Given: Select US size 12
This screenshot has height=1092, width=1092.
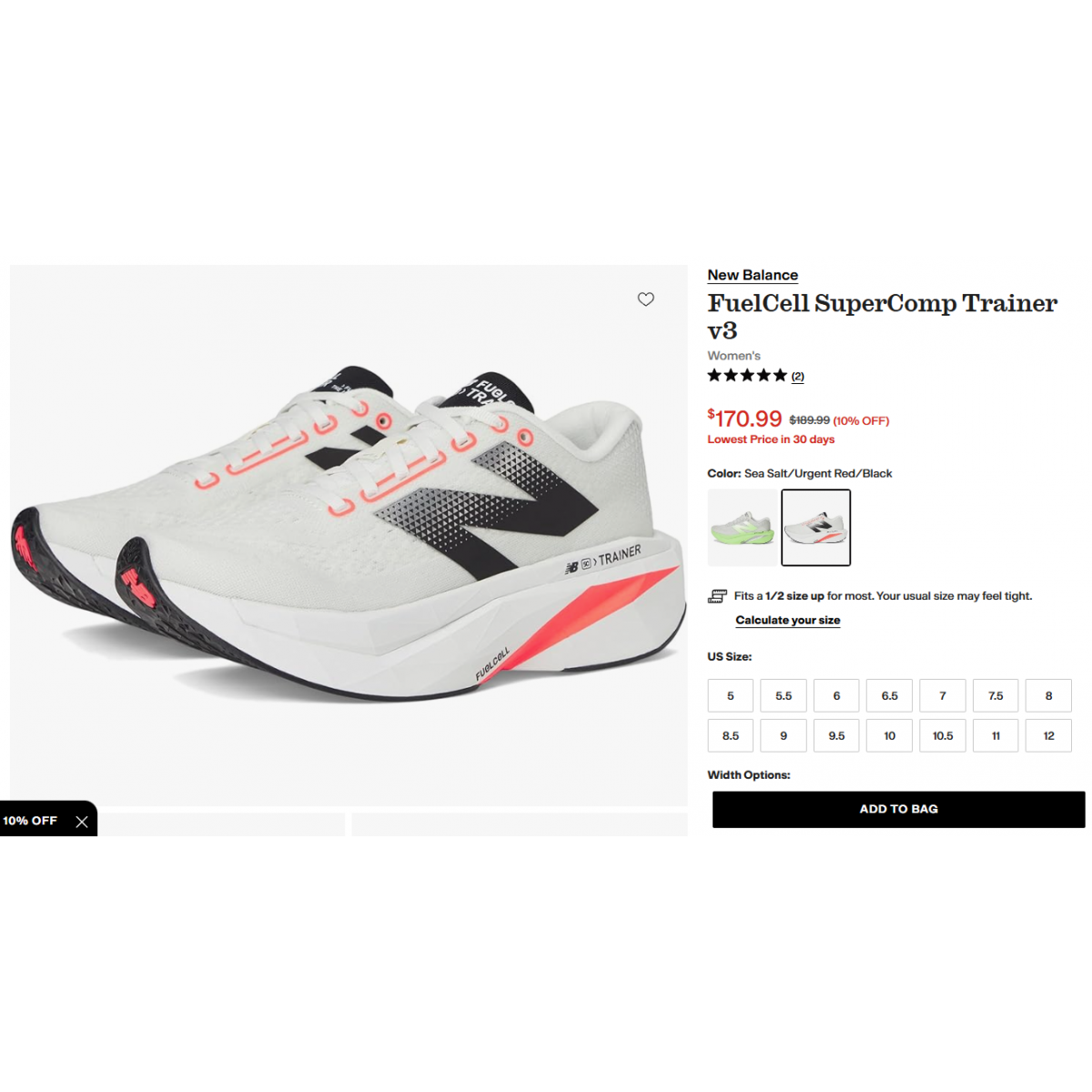Looking at the screenshot, I should (1048, 735).
